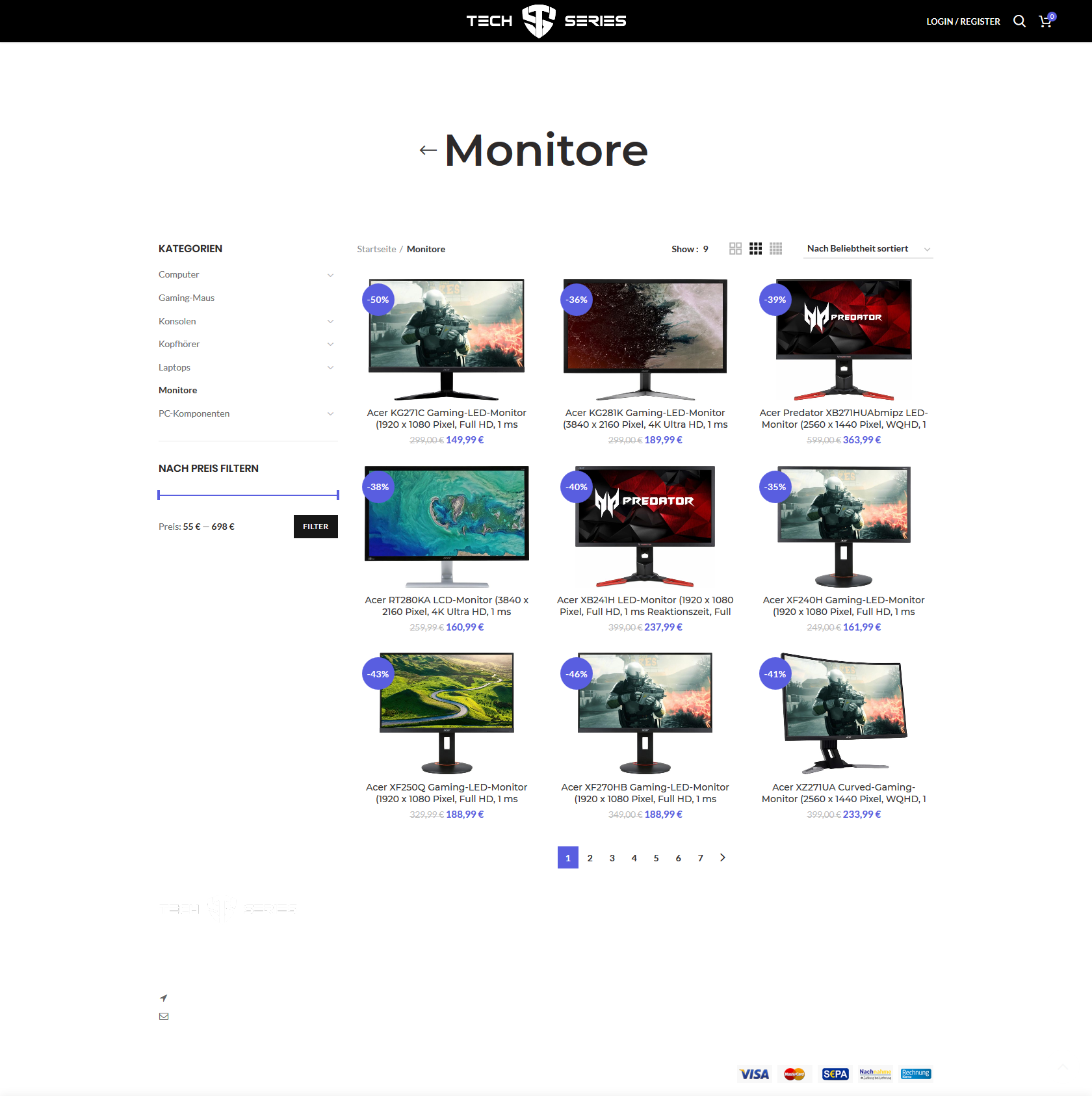
Task: Expand the Konsolen category
Action: (330, 321)
